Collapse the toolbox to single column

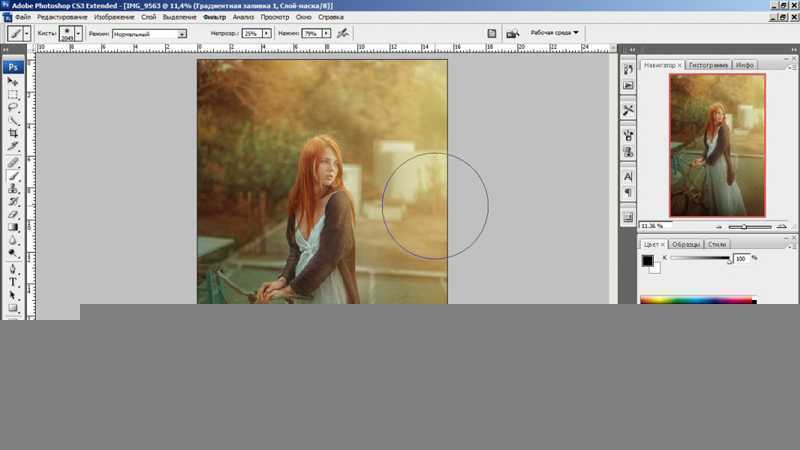coord(6,49)
